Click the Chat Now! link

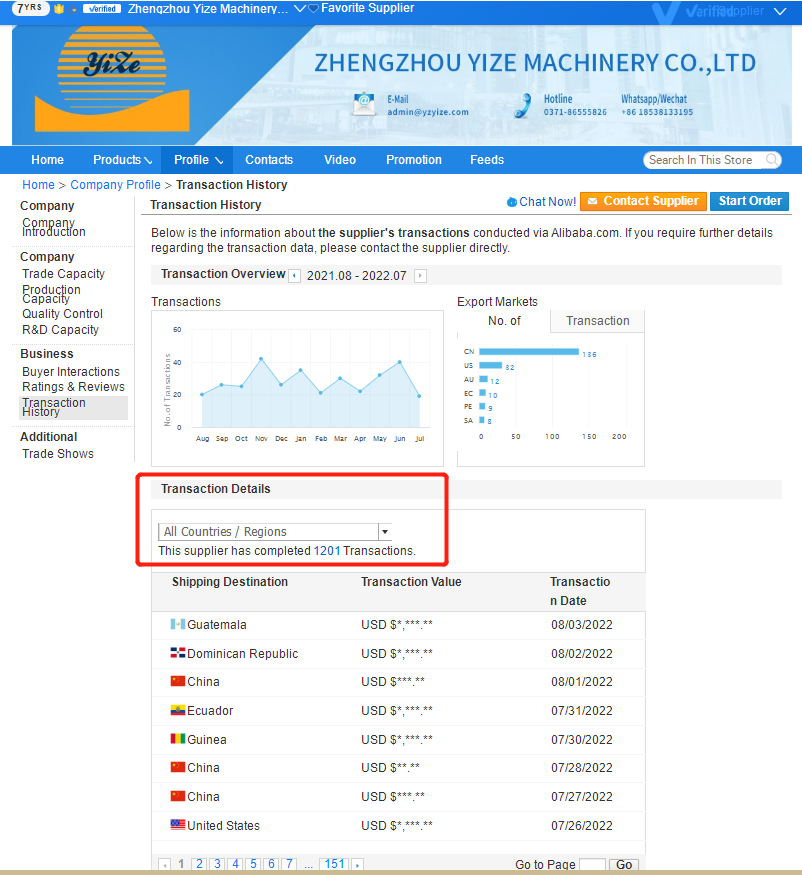point(541,202)
